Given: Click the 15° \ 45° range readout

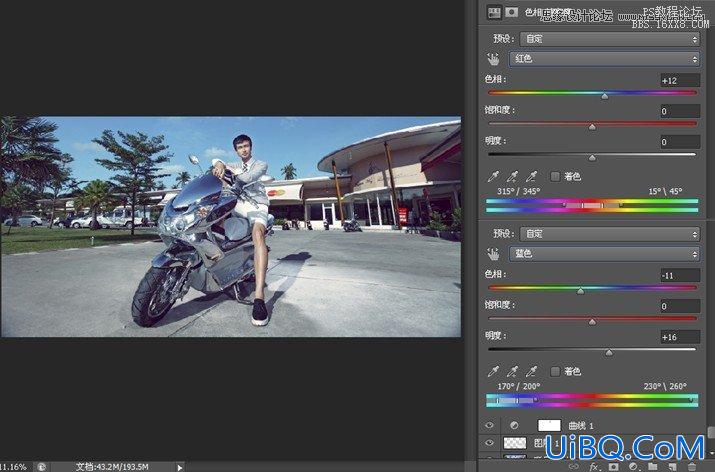Looking at the screenshot, I should (665, 191).
